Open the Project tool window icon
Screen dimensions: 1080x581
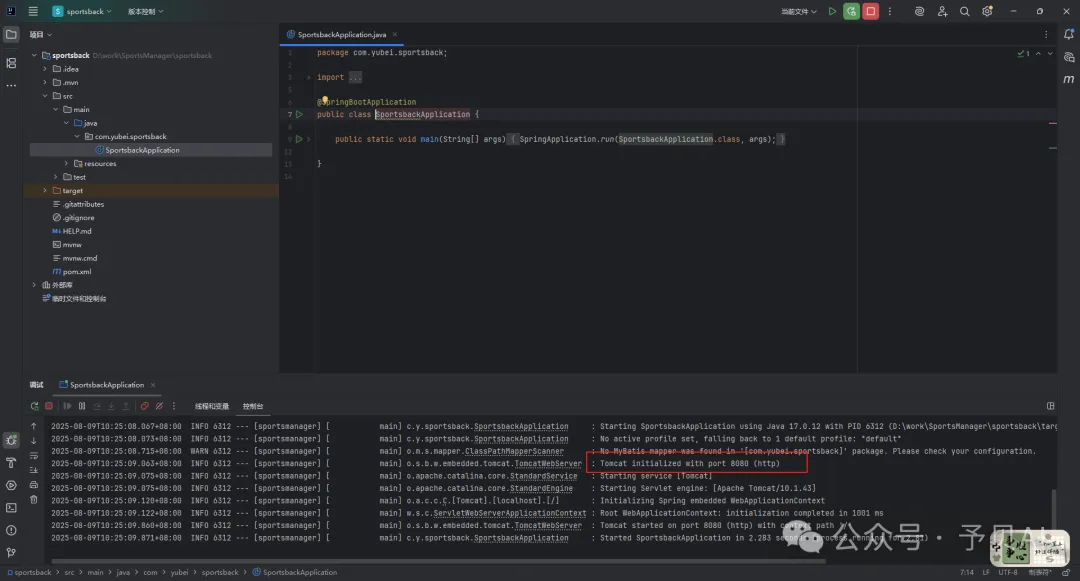(11, 34)
